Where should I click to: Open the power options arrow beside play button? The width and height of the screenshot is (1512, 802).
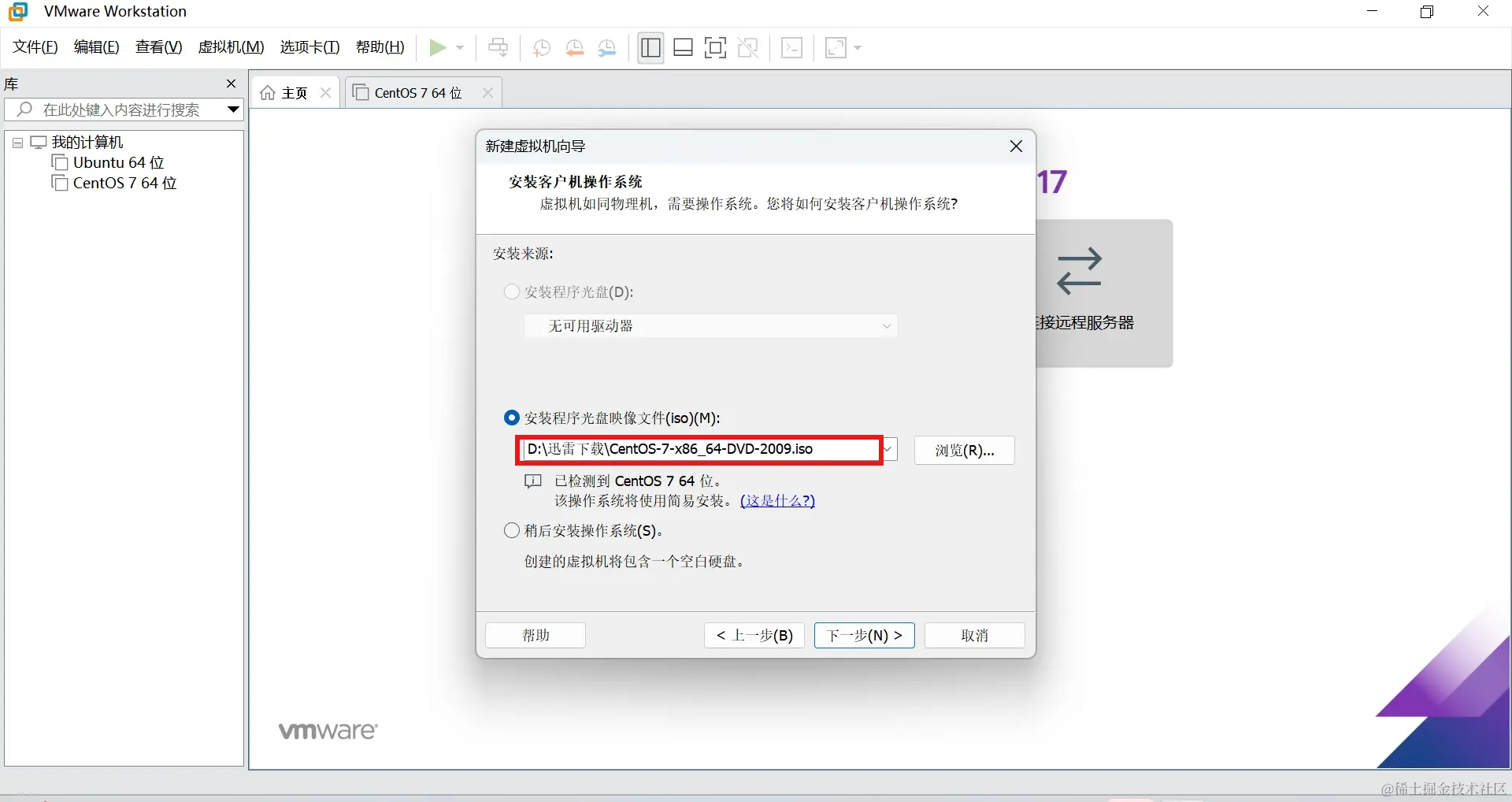tap(460, 48)
